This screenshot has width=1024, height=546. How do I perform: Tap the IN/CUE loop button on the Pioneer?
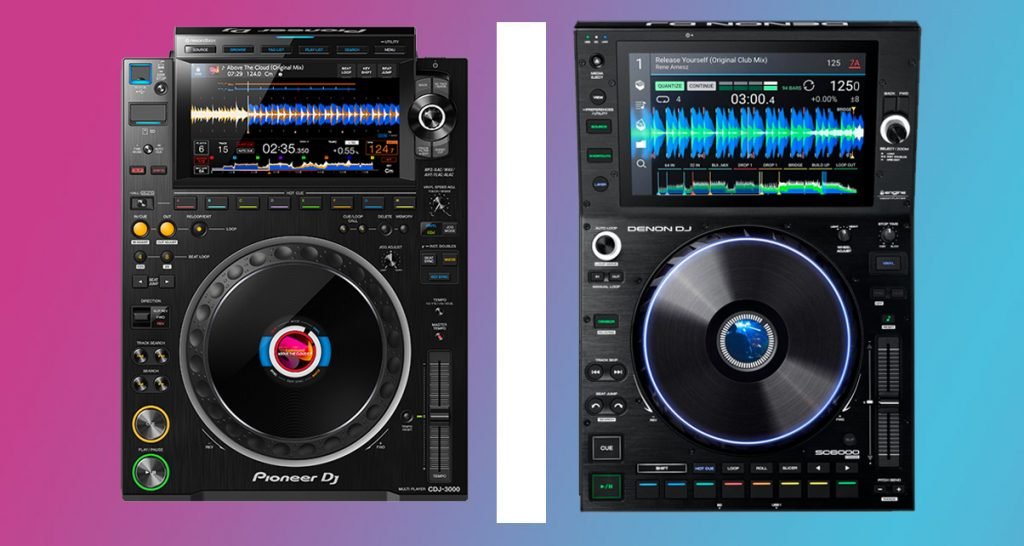(x=140, y=229)
